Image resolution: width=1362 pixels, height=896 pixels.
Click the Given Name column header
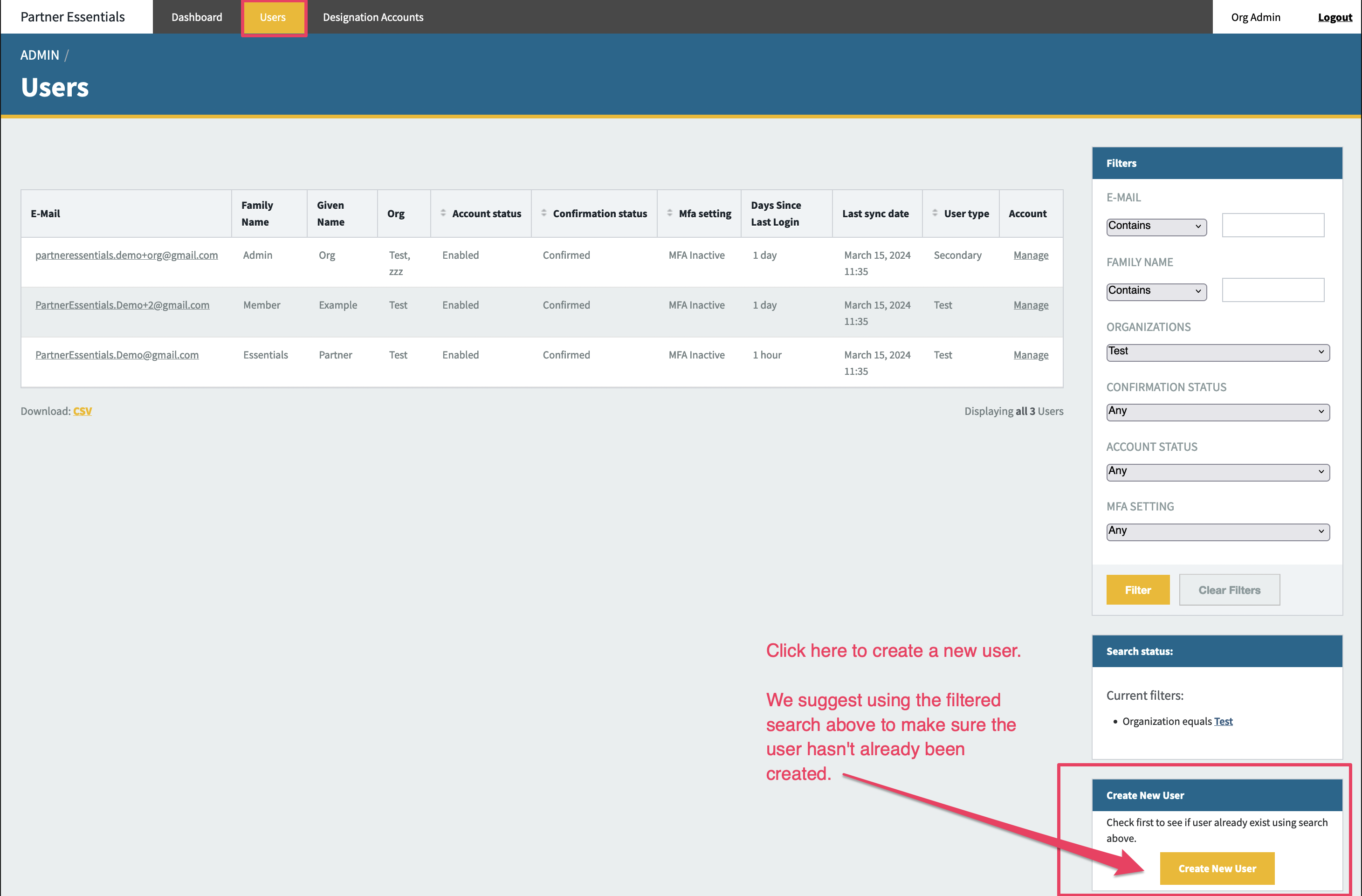coord(342,214)
